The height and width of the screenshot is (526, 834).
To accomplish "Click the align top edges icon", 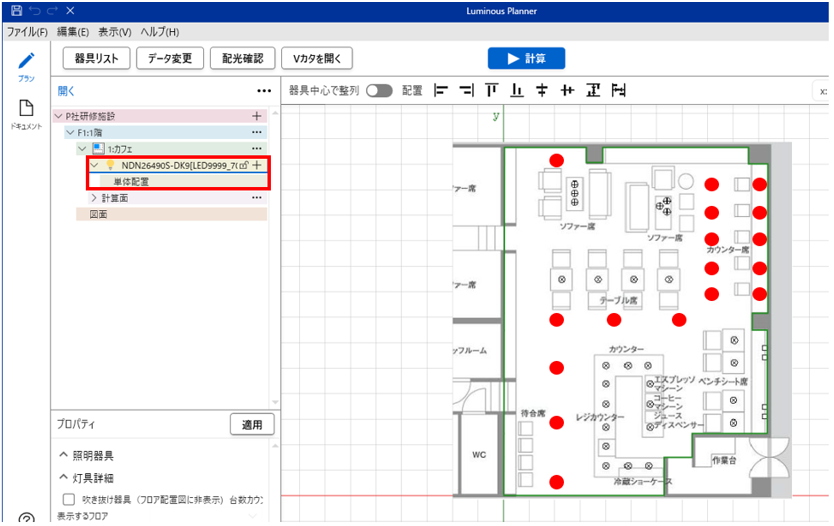I will tap(491, 90).
